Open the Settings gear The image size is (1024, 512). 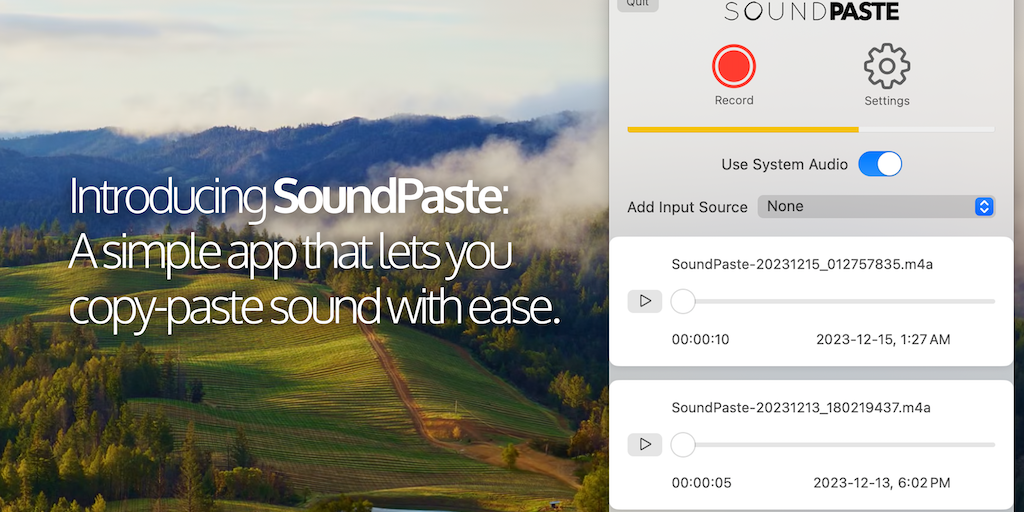click(887, 66)
